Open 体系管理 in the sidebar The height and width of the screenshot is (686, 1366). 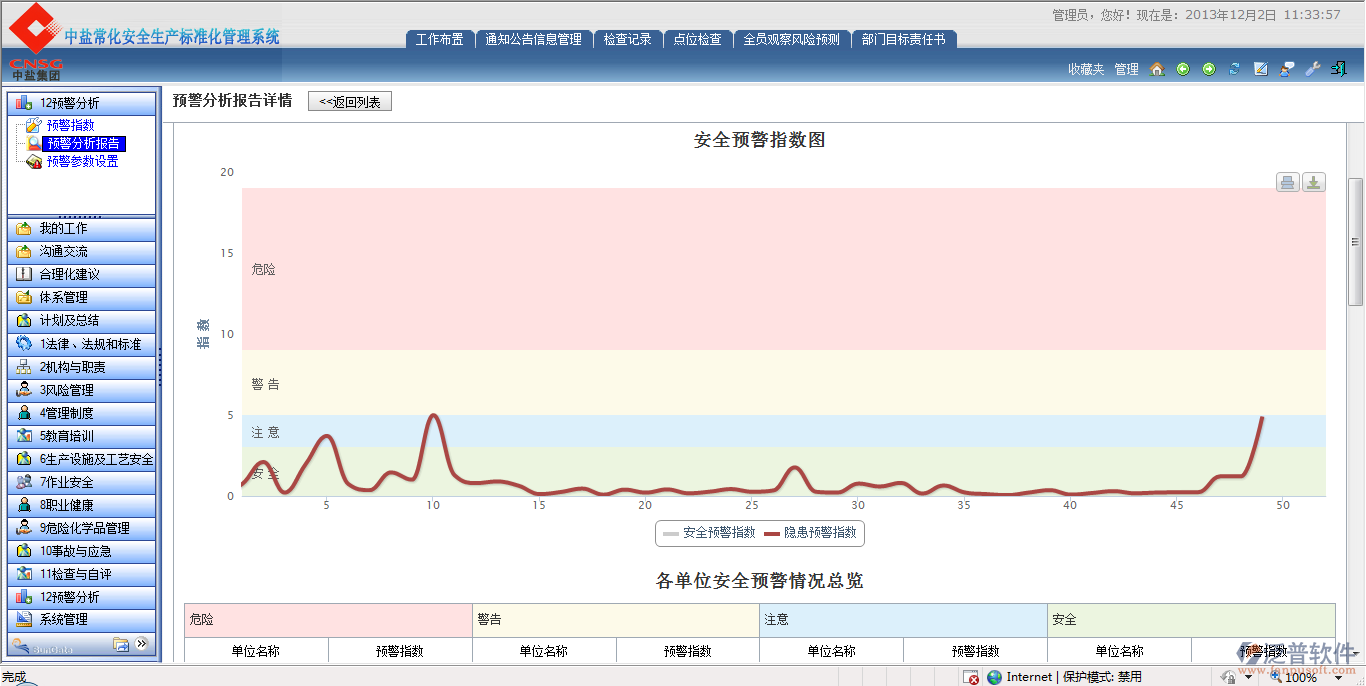(82, 297)
